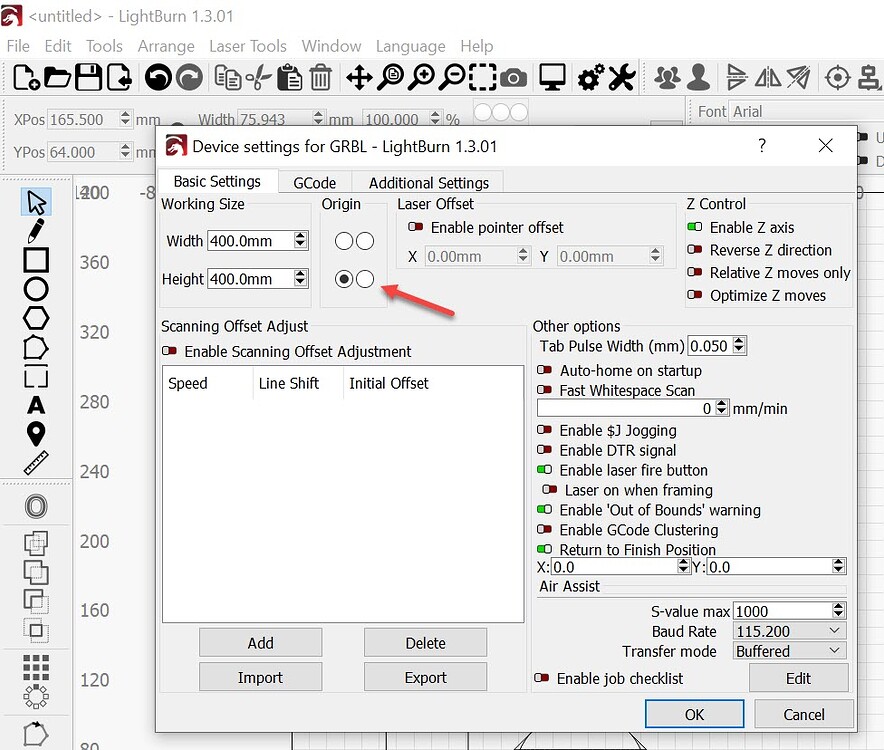Enable Auto-home on startup

click(545, 371)
